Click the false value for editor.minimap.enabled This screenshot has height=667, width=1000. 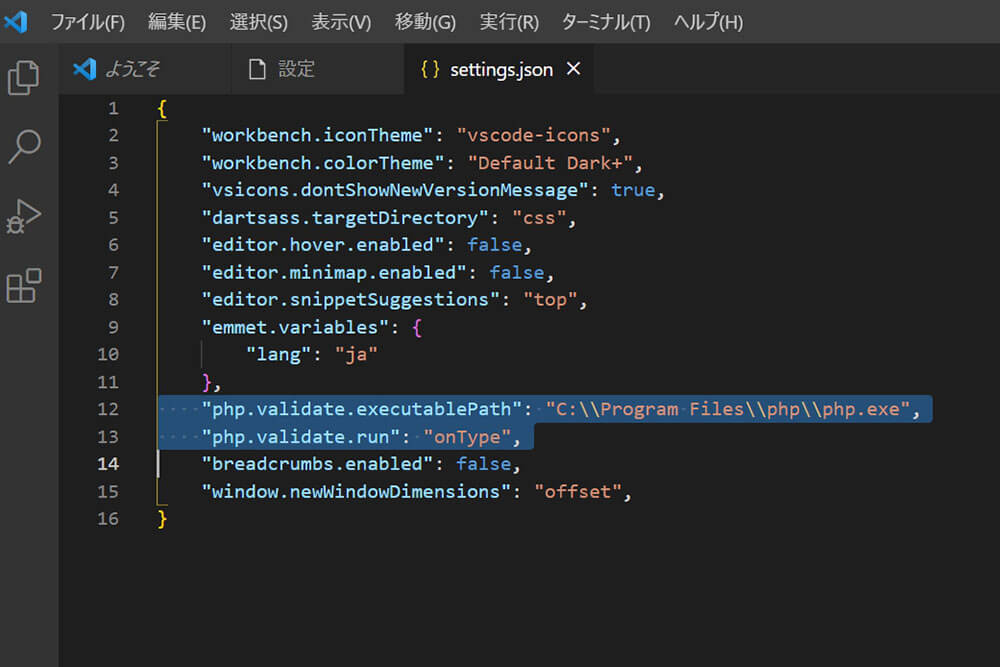(517, 272)
